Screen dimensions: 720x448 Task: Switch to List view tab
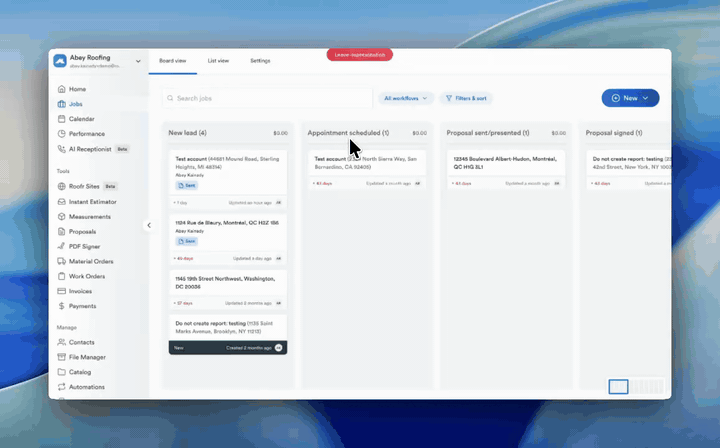(218, 61)
